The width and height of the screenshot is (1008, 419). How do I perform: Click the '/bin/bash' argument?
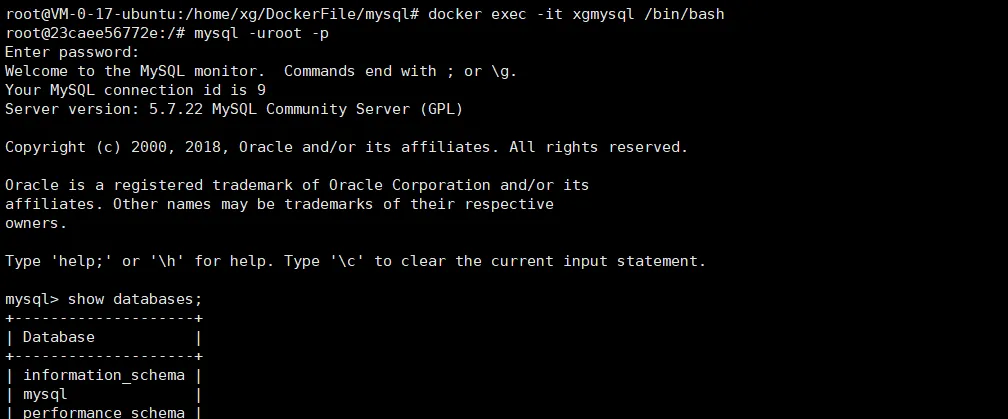684,14
